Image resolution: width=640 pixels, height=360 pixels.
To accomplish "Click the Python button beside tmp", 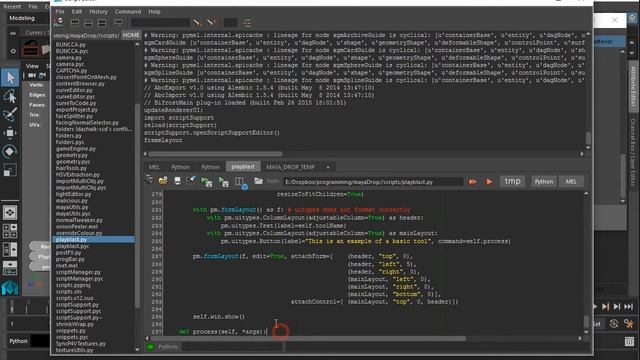I will point(544,182).
